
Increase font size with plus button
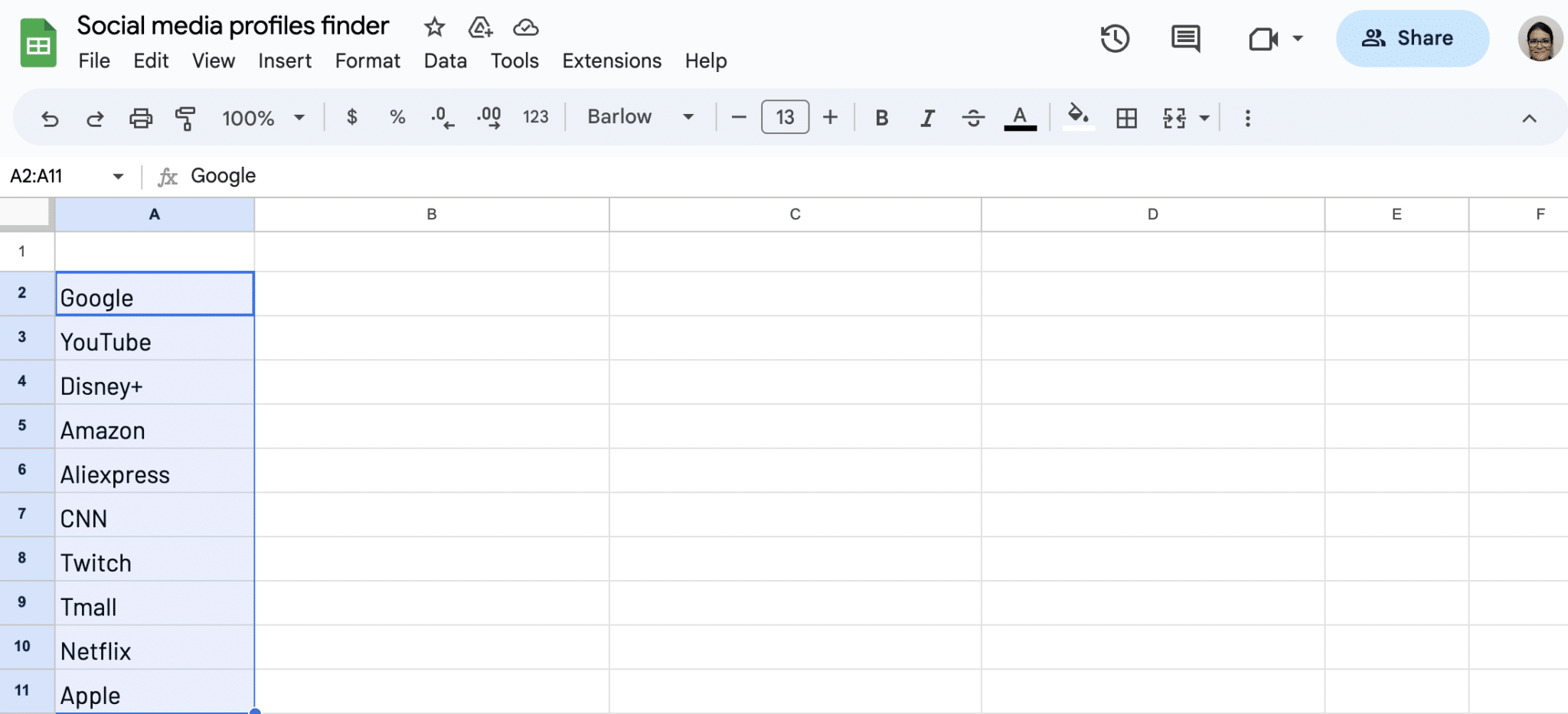830,117
